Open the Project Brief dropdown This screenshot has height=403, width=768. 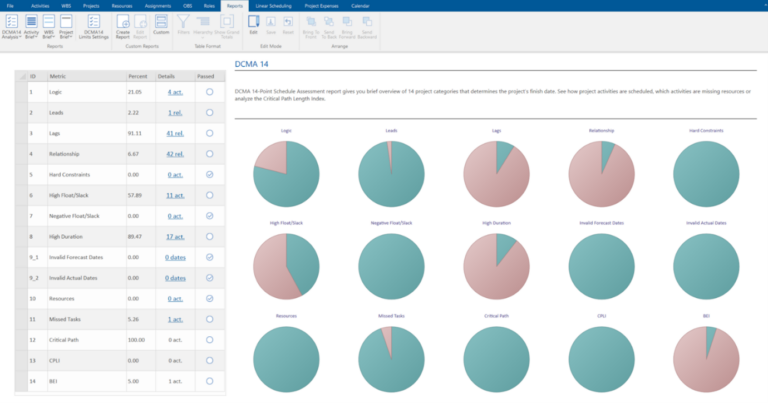pos(67,26)
